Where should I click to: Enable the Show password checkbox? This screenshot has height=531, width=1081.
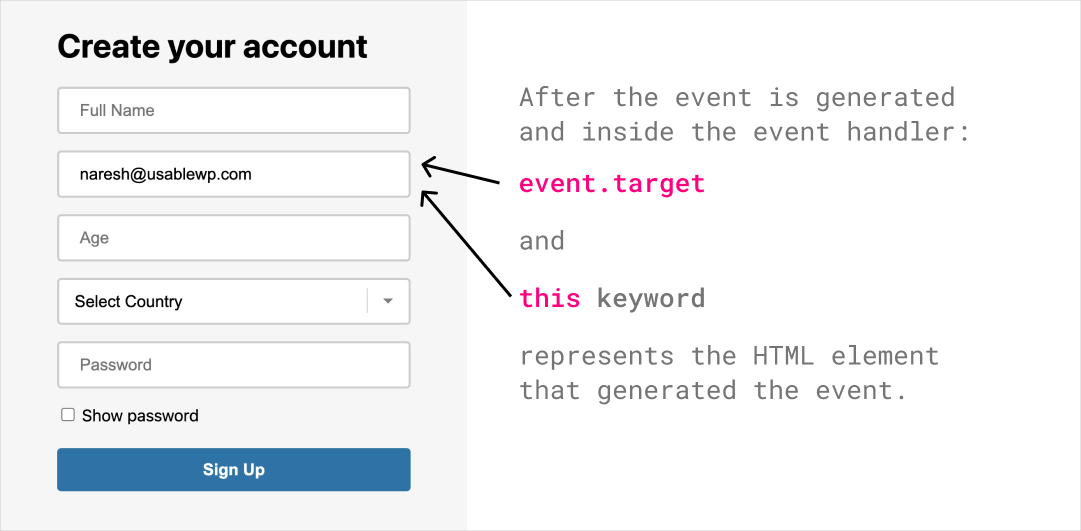click(68, 415)
